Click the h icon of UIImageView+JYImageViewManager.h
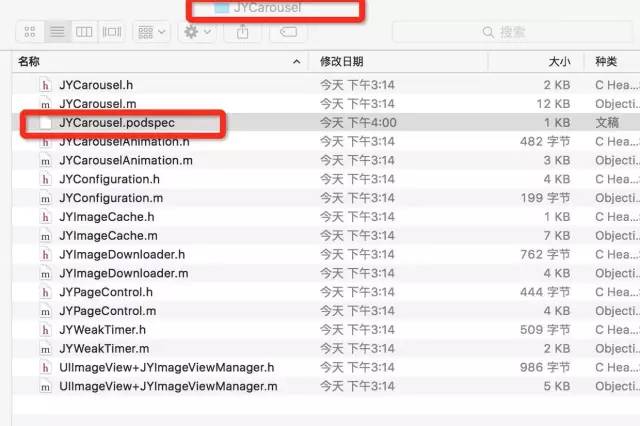The width and height of the screenshot is (640, 426). (x=45, y=367)
